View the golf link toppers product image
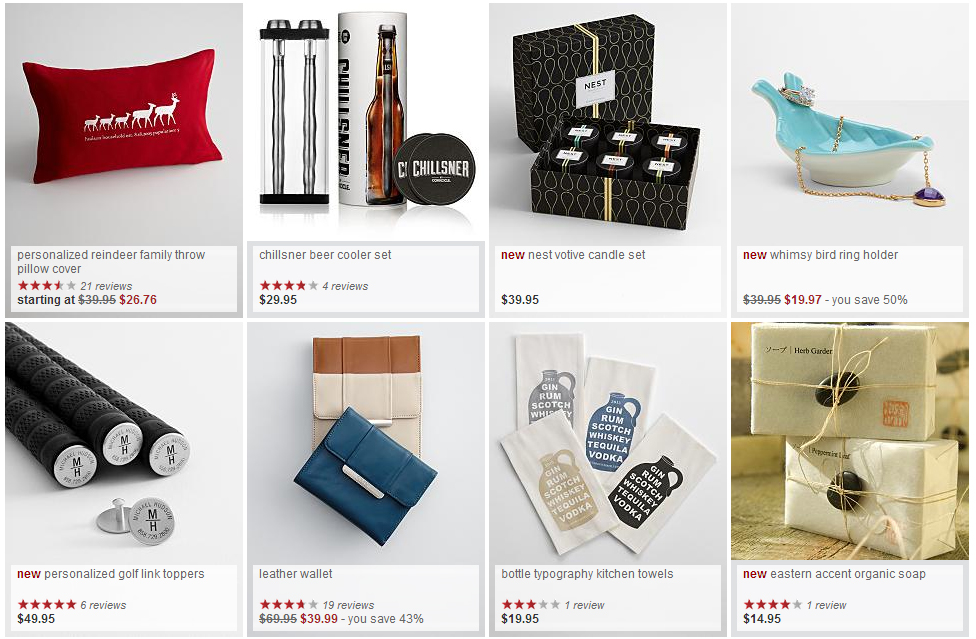 [124, 442]
